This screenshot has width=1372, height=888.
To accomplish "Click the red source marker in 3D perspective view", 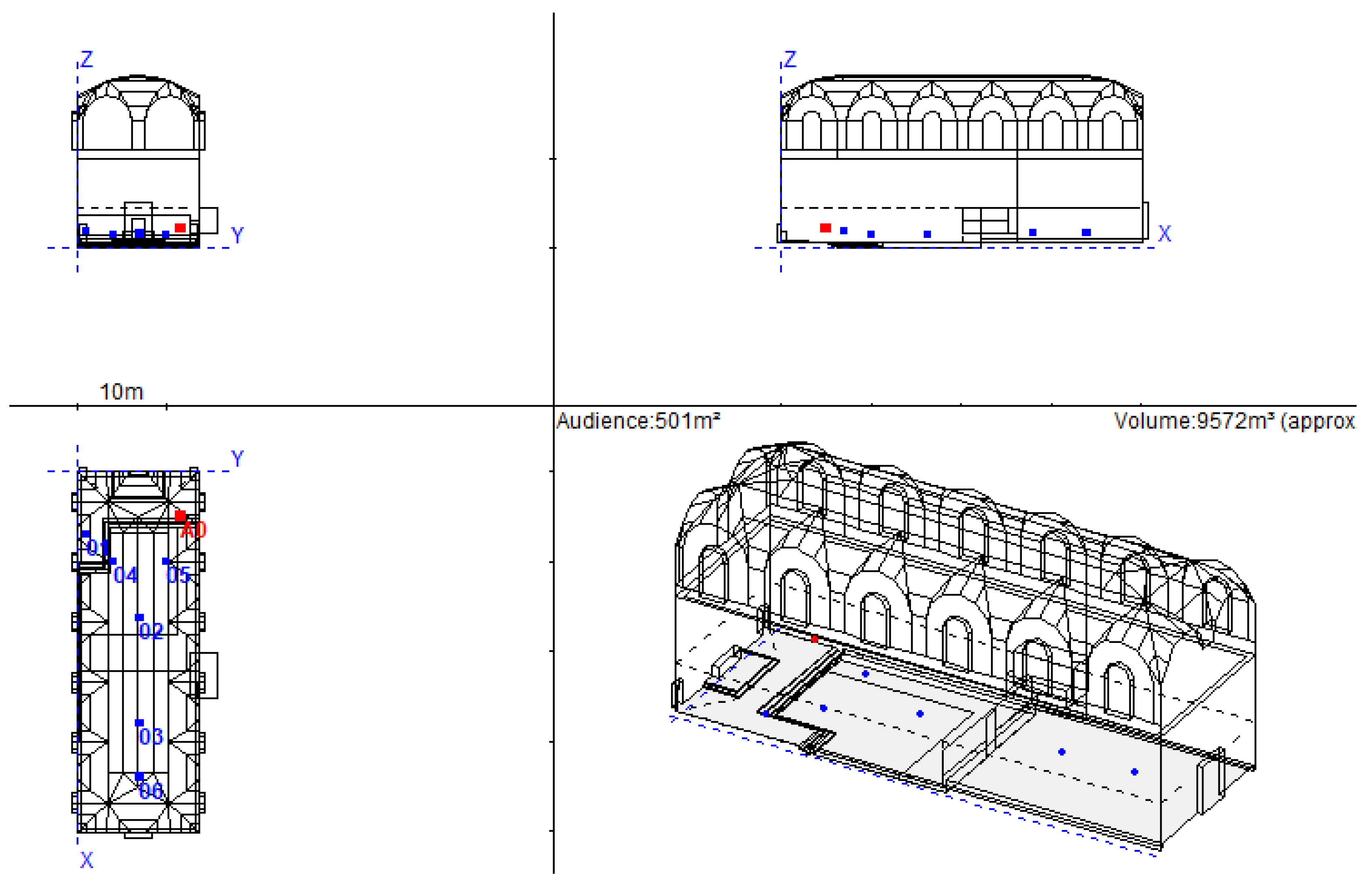I will click(814, 639).
